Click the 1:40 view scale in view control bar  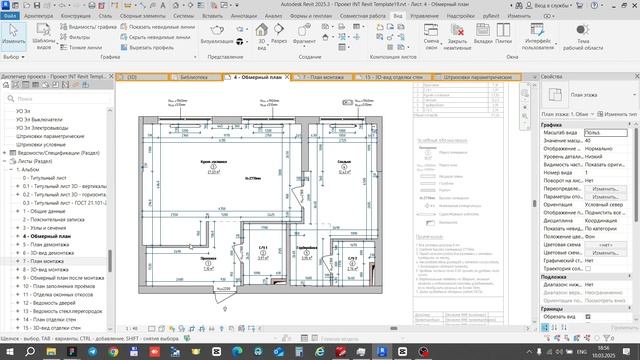pyautogui.click(x=132, y=328)
